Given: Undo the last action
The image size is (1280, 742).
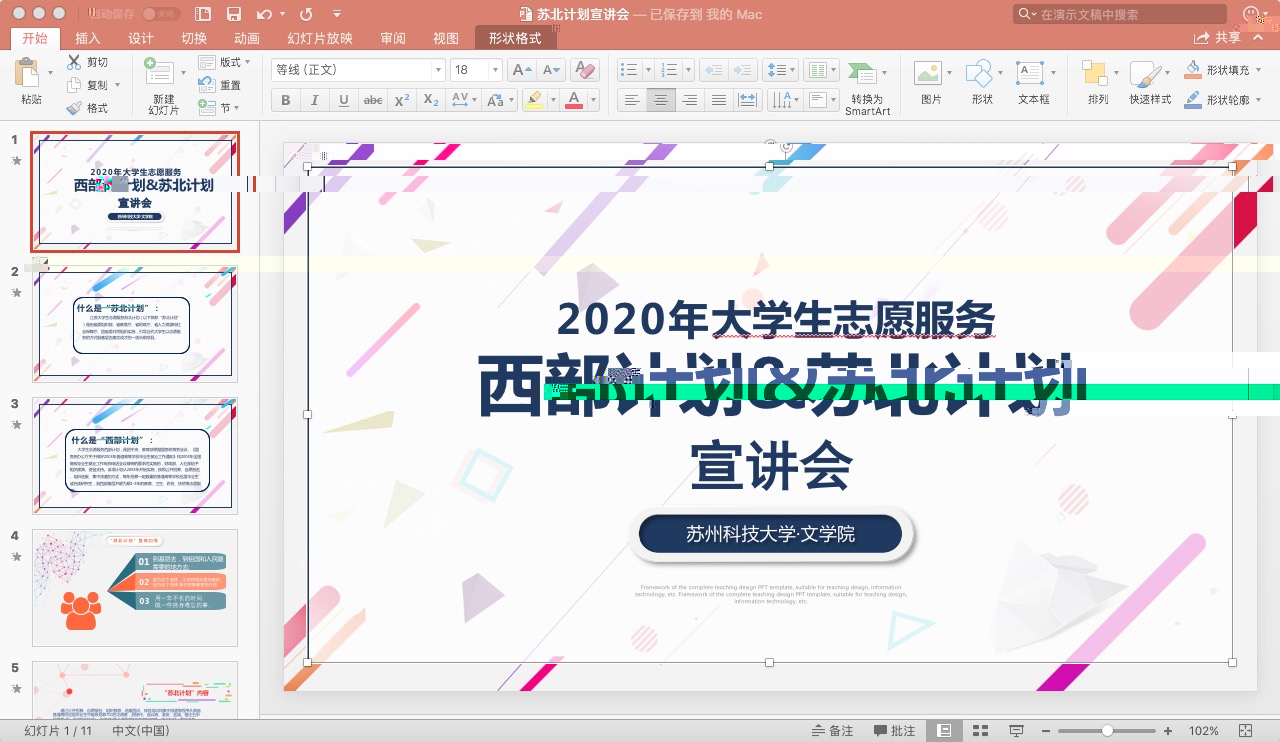Looking at the screenshot, I should pyautogui.click(x=263, y=14).
